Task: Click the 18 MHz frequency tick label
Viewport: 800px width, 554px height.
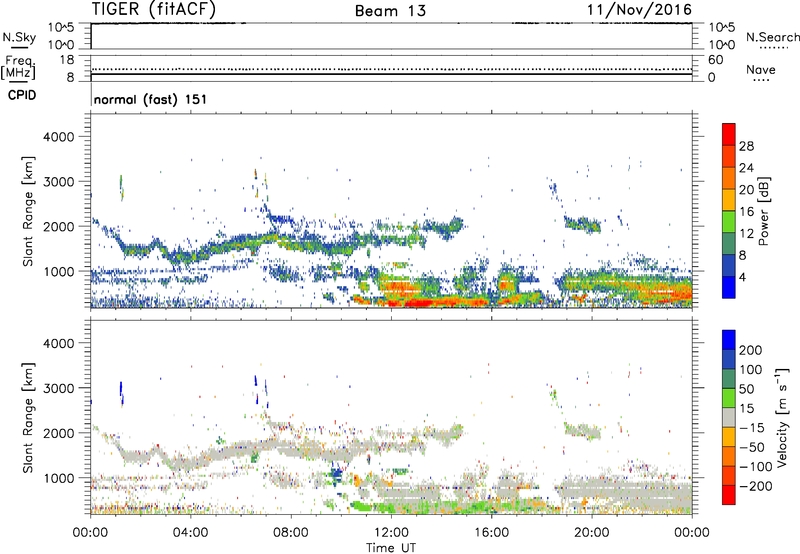Action: 67,60
